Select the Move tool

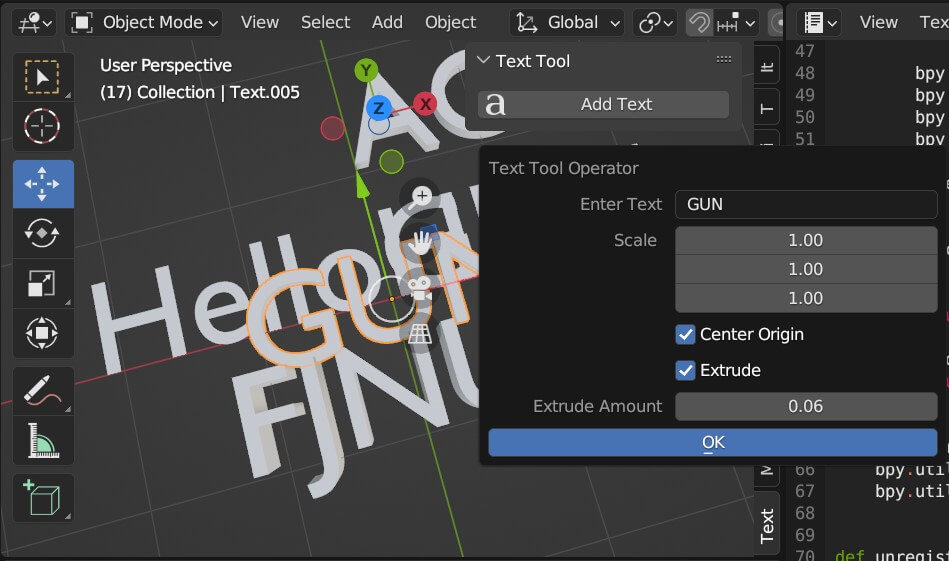coord(42,184)
